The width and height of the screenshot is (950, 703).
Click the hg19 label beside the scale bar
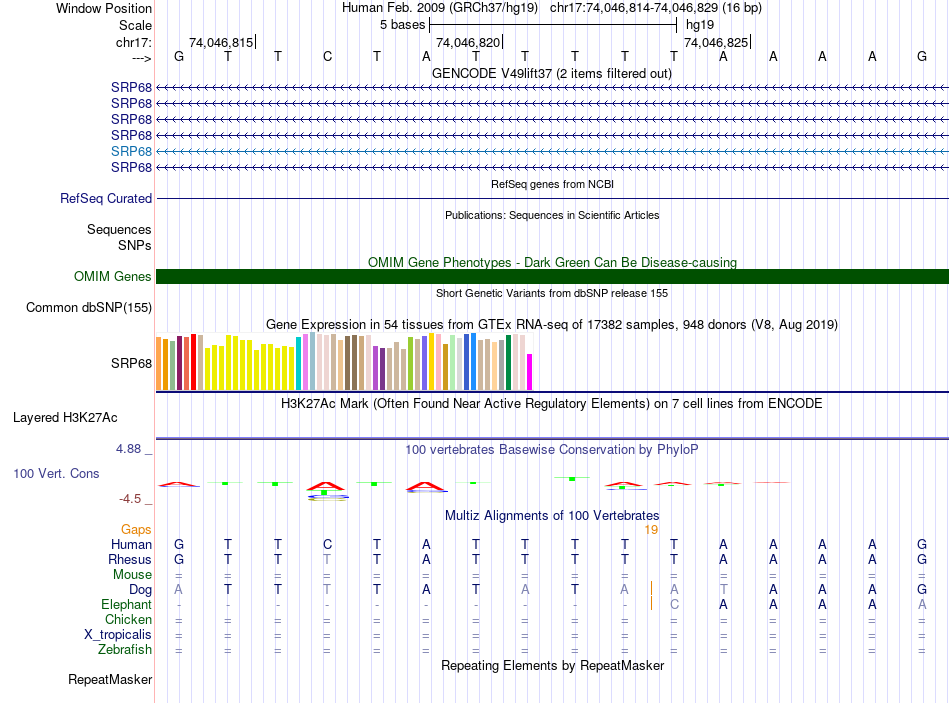(700, 25)
